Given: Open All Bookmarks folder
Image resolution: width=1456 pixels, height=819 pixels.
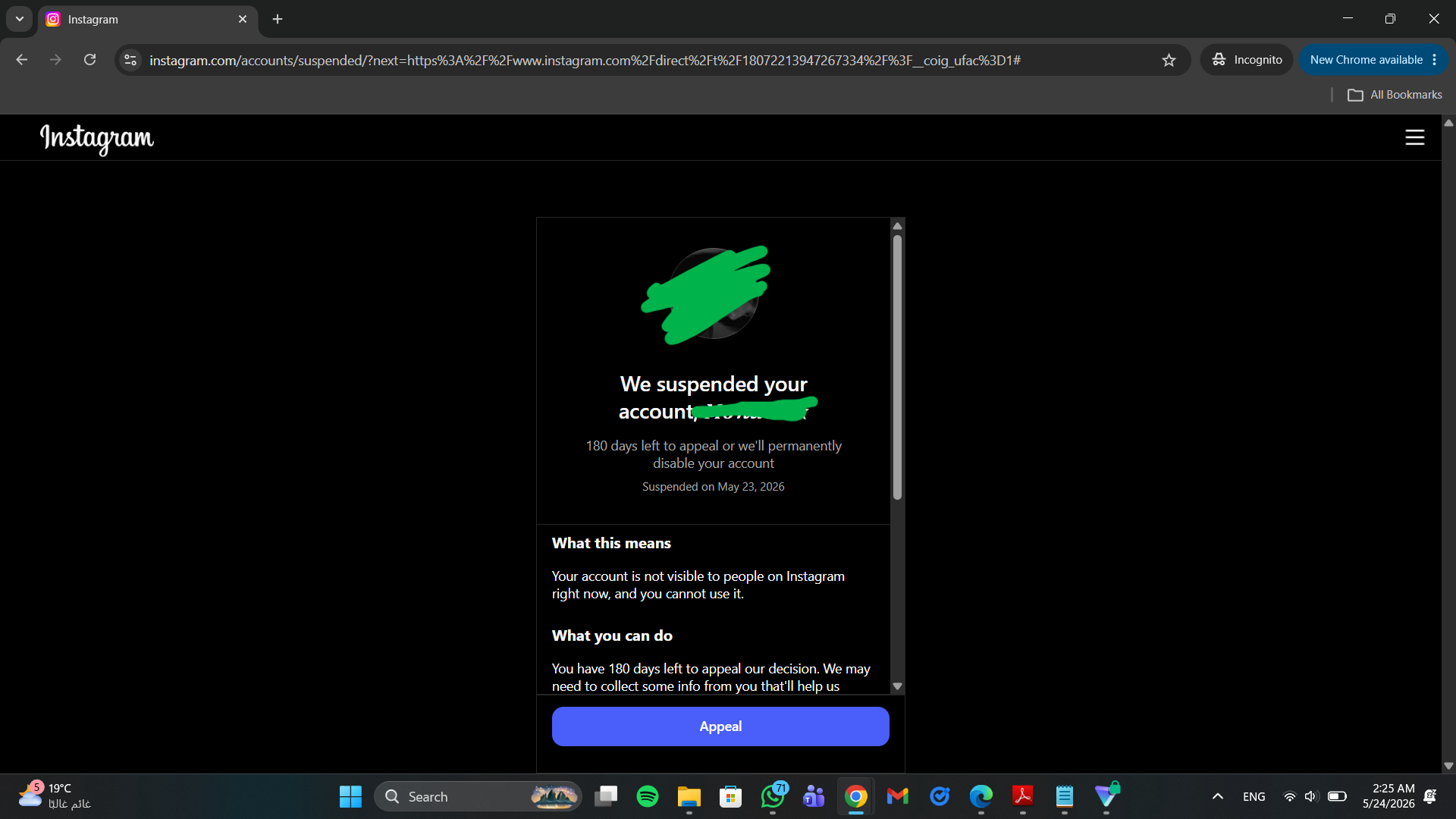Looking at the screenshot, I should pos(1395,95).
